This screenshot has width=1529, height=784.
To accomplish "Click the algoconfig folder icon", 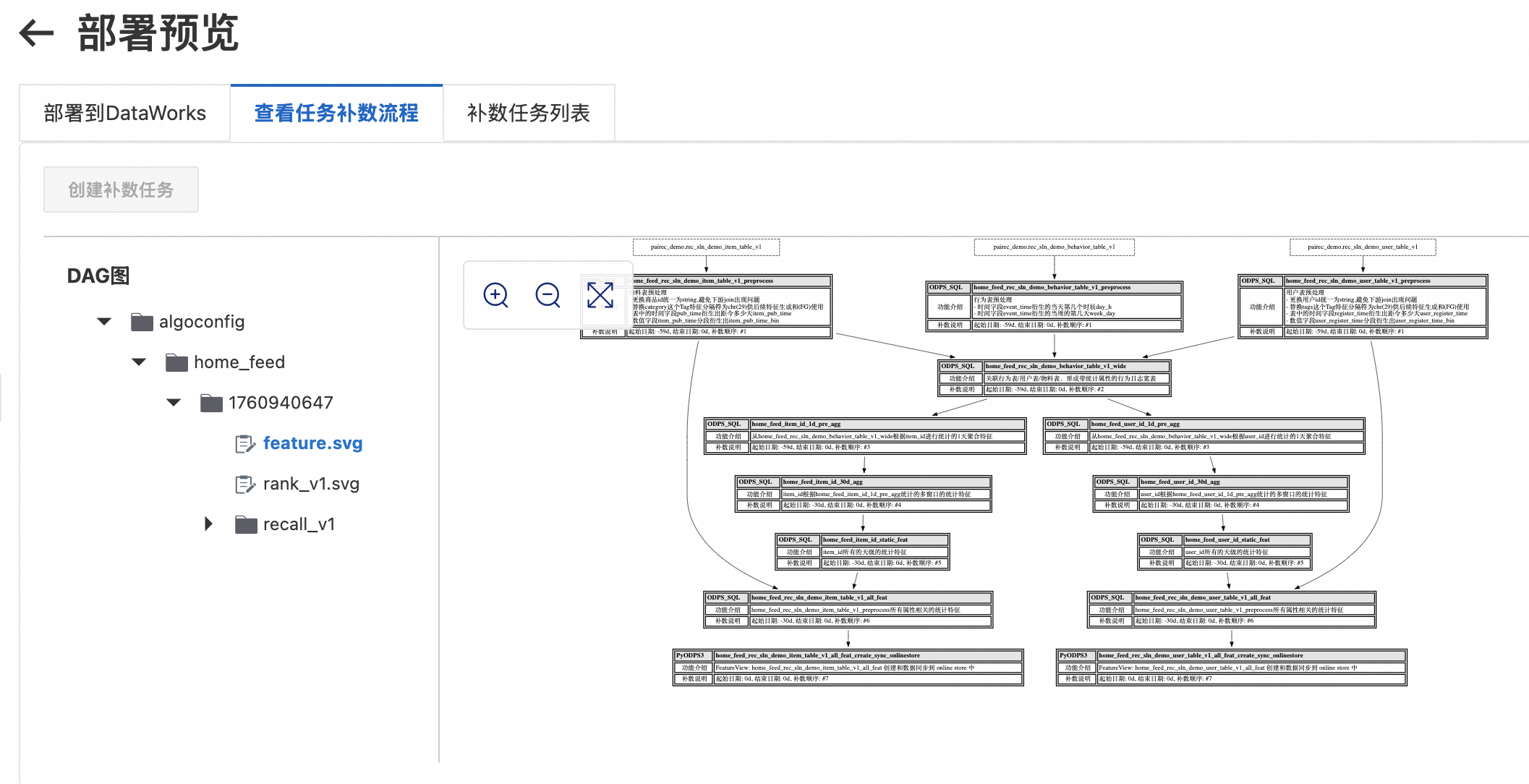I will tap(142, 322).
